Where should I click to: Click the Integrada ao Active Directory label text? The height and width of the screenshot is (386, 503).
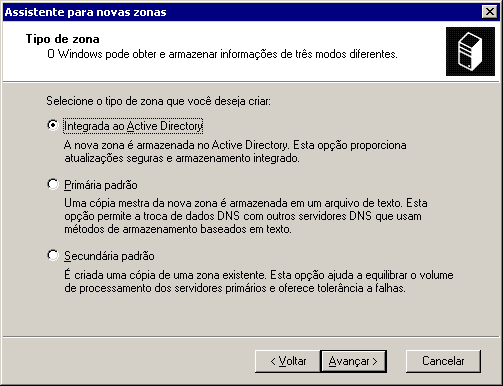(133, 126)
